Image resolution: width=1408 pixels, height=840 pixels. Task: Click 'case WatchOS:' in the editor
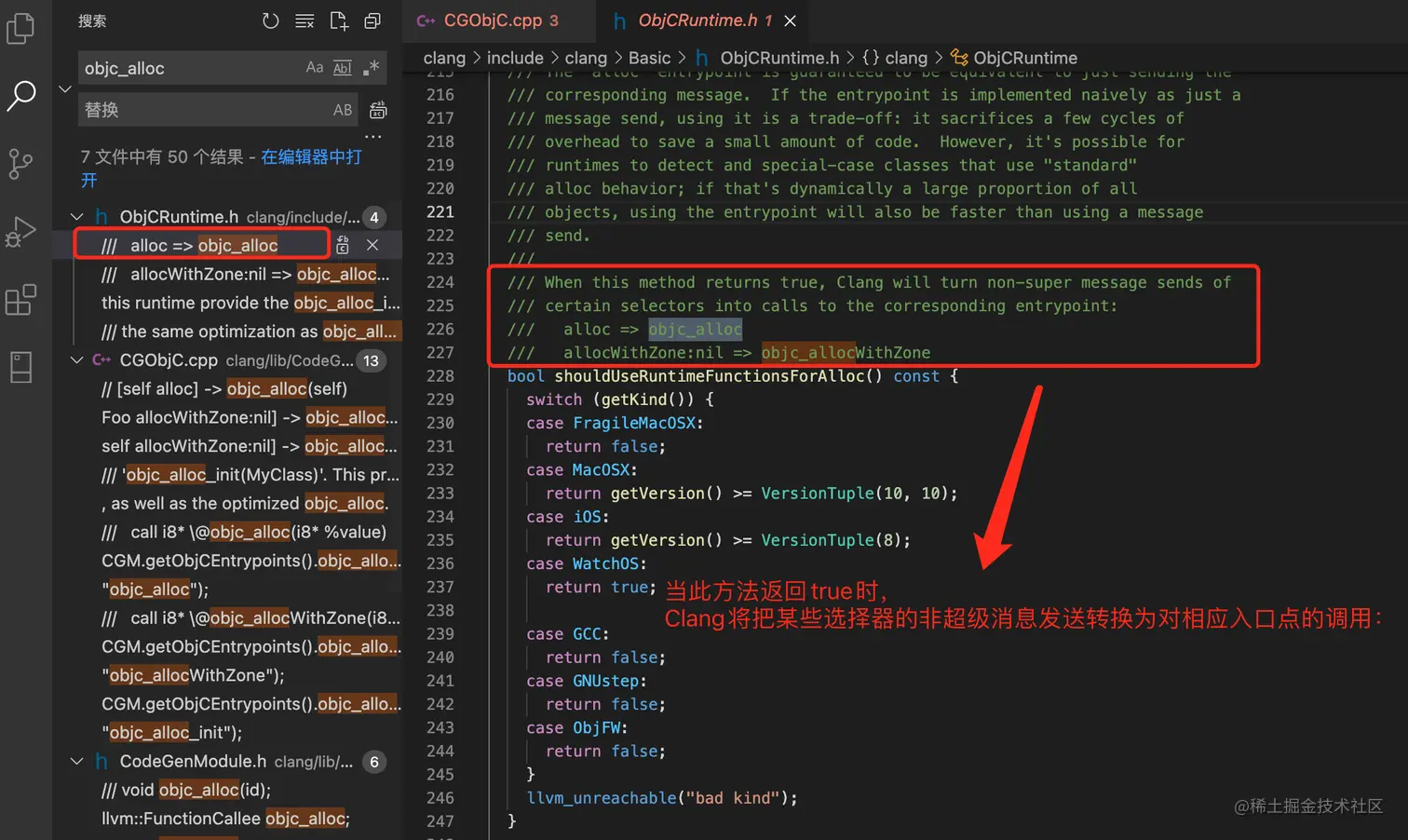coord(586,563)
